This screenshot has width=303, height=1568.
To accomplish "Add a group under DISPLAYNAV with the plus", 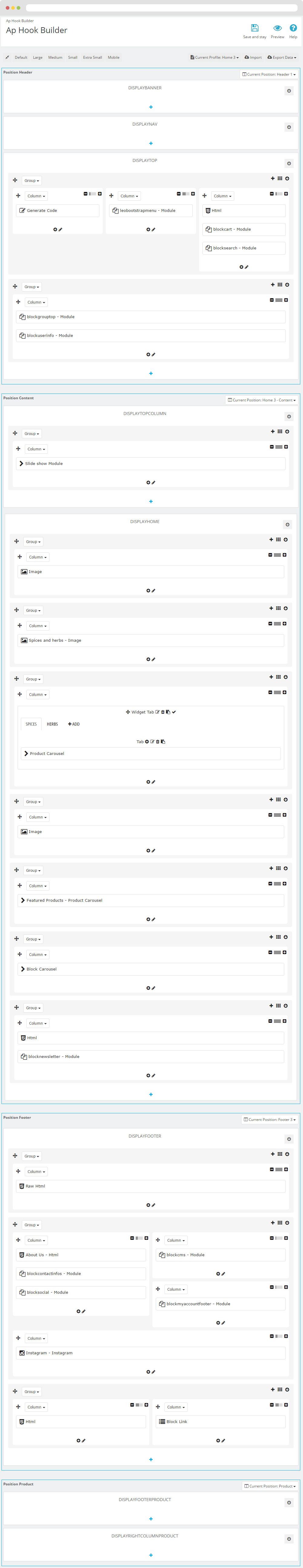I will [x=151, y=144].
